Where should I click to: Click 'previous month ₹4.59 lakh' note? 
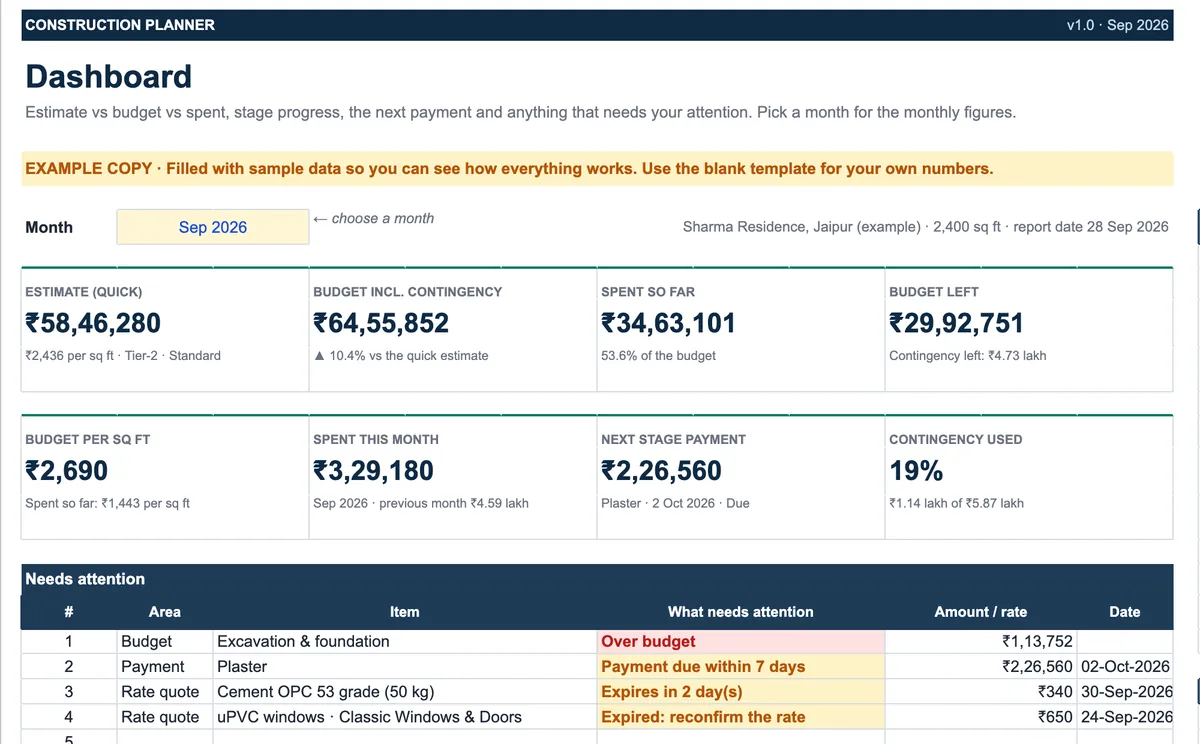454,503
